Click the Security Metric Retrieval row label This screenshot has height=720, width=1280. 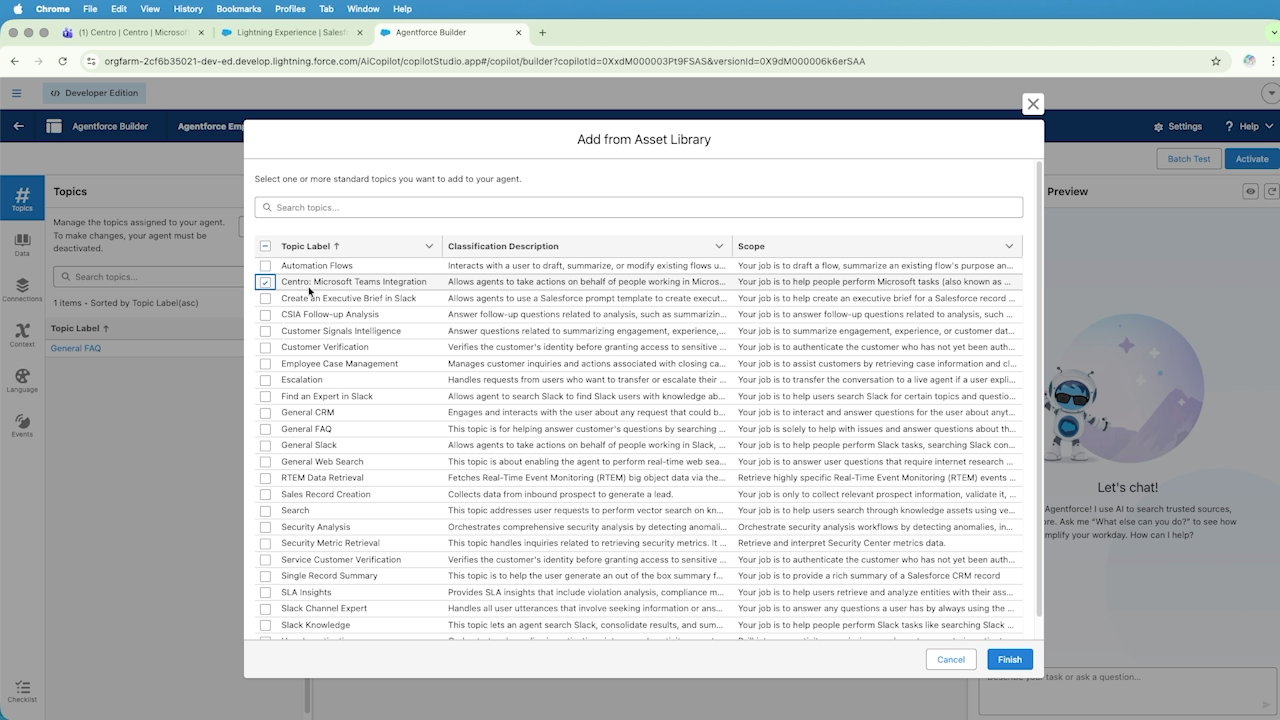[x=330, y=543]
